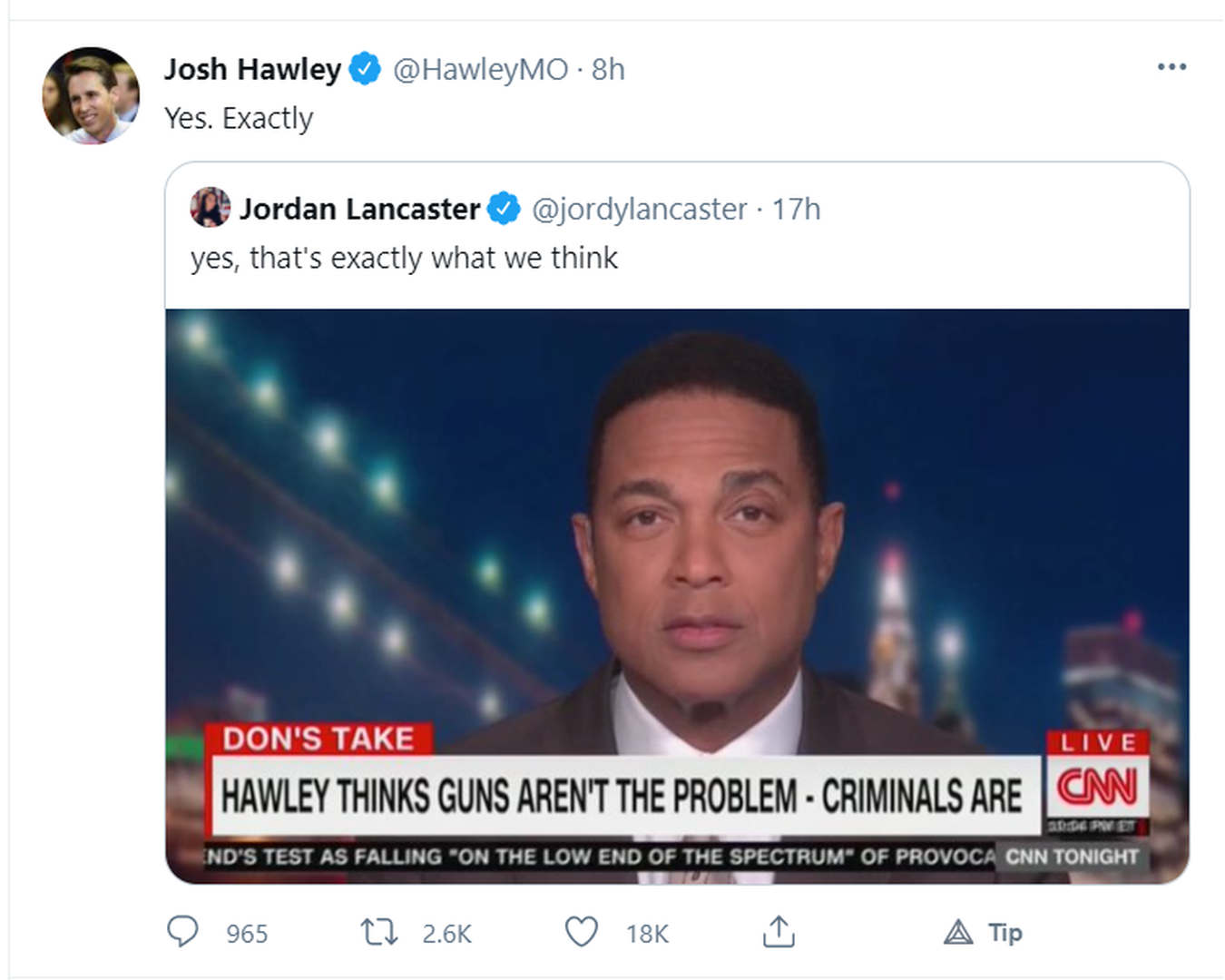Click the Josh Hawley display name
The image size is (1225, 980).
click(x=252, y=69)
